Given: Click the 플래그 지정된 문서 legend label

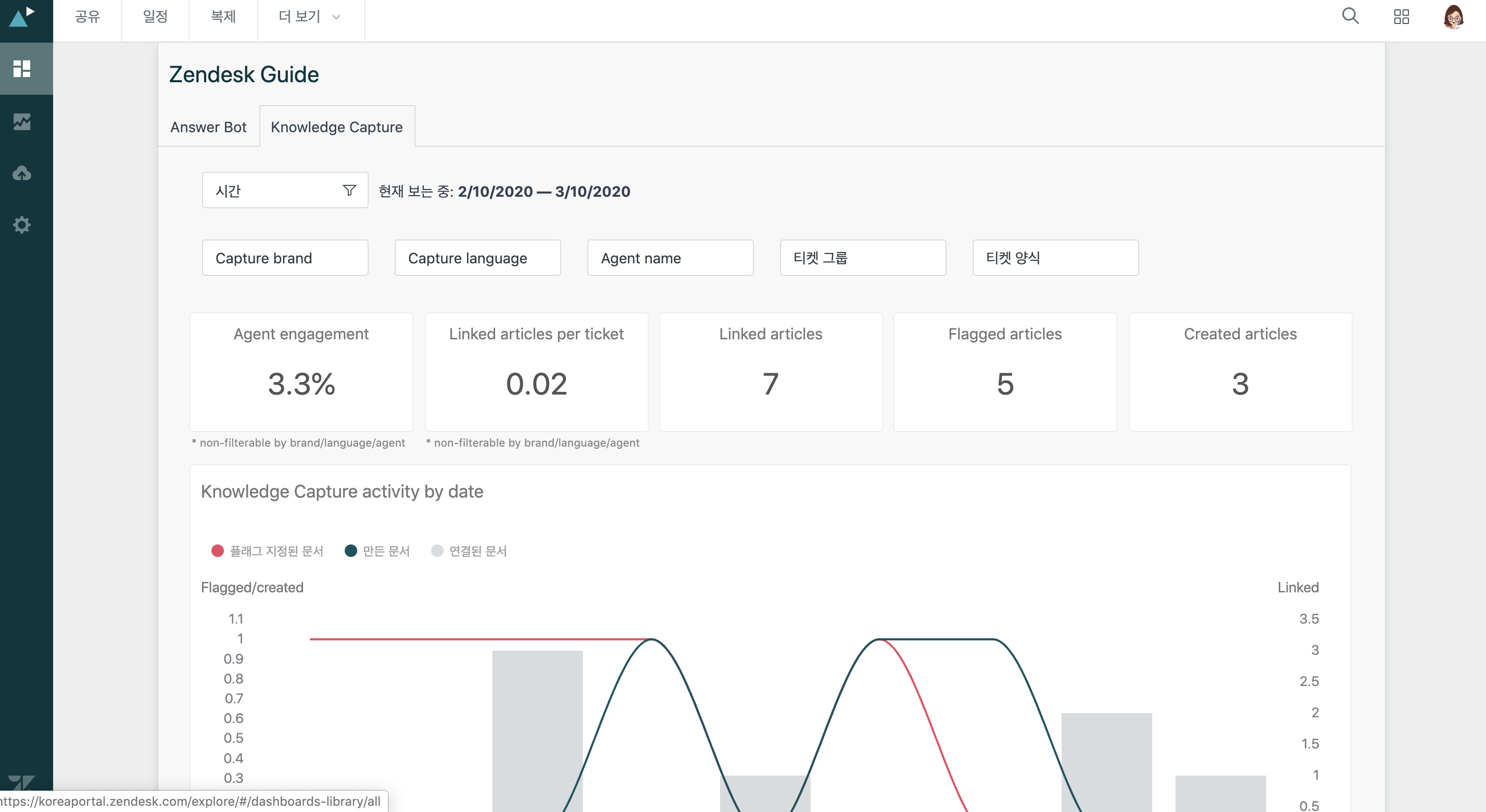Looking at the screenshot, I should tap(276, 551).
